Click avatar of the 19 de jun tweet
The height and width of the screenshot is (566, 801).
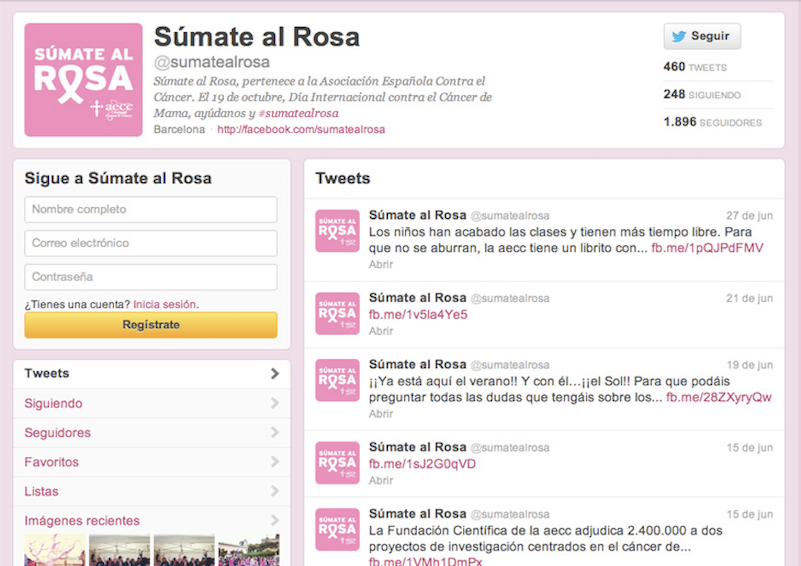coord(337,380)
